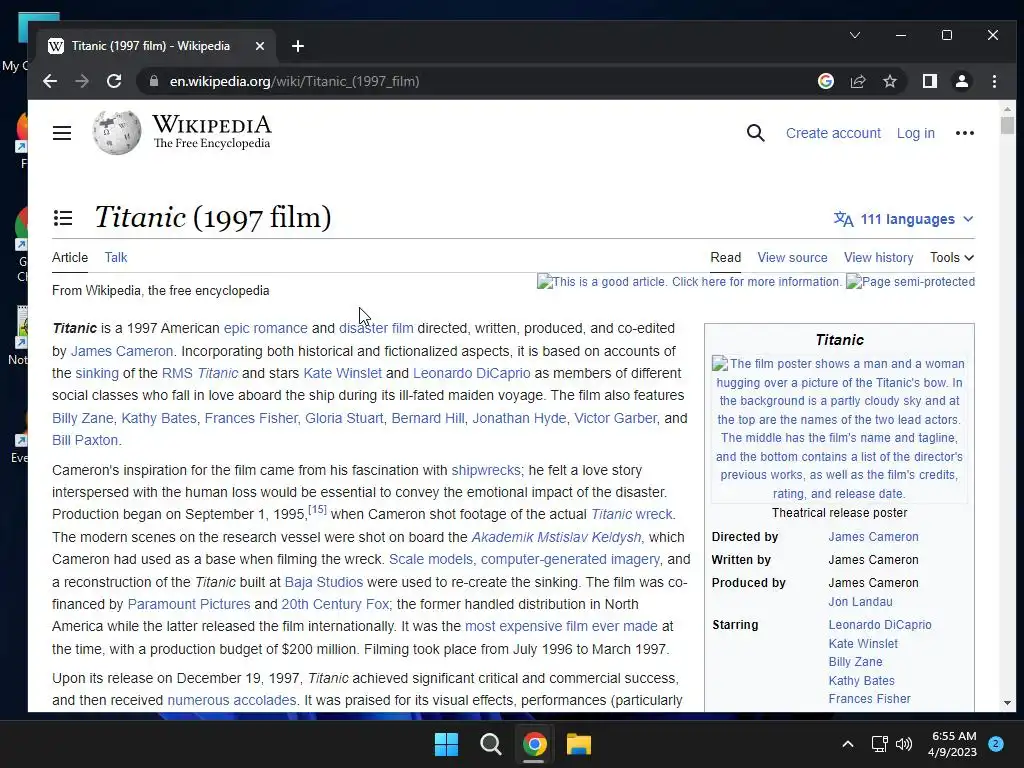Image resolution: width=1024 pixels, height=768 pixels.
Task: Click the Log in link
Action: (916, 133)
